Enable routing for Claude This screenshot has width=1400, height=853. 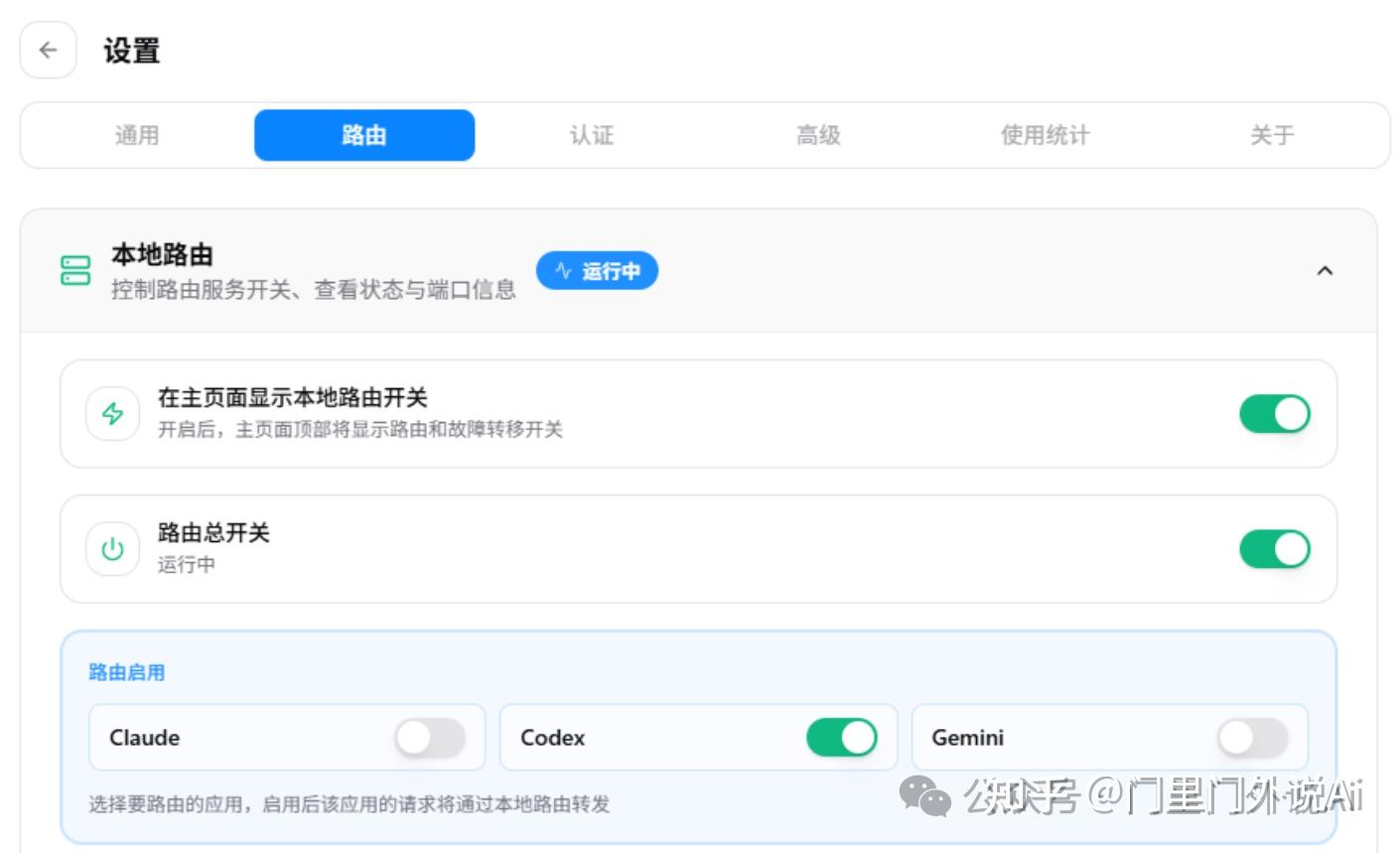pos(430,738)
